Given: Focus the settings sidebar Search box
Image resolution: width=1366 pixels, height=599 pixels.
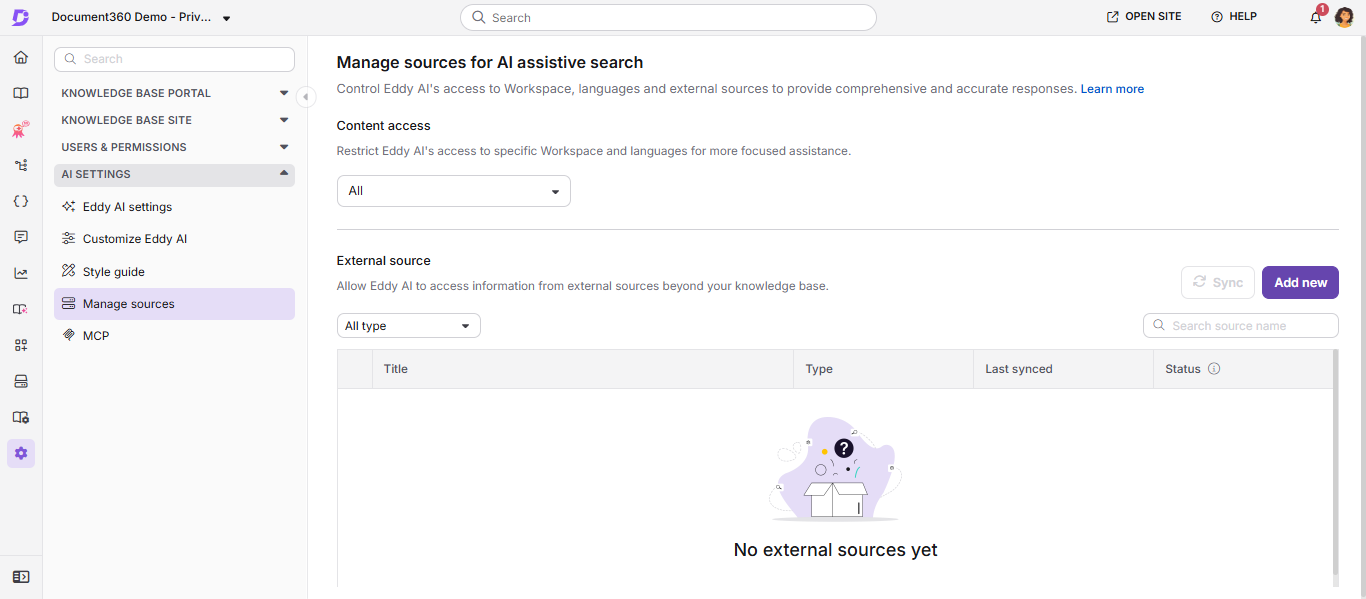Looking at the screenshot, I should [174, 59].
